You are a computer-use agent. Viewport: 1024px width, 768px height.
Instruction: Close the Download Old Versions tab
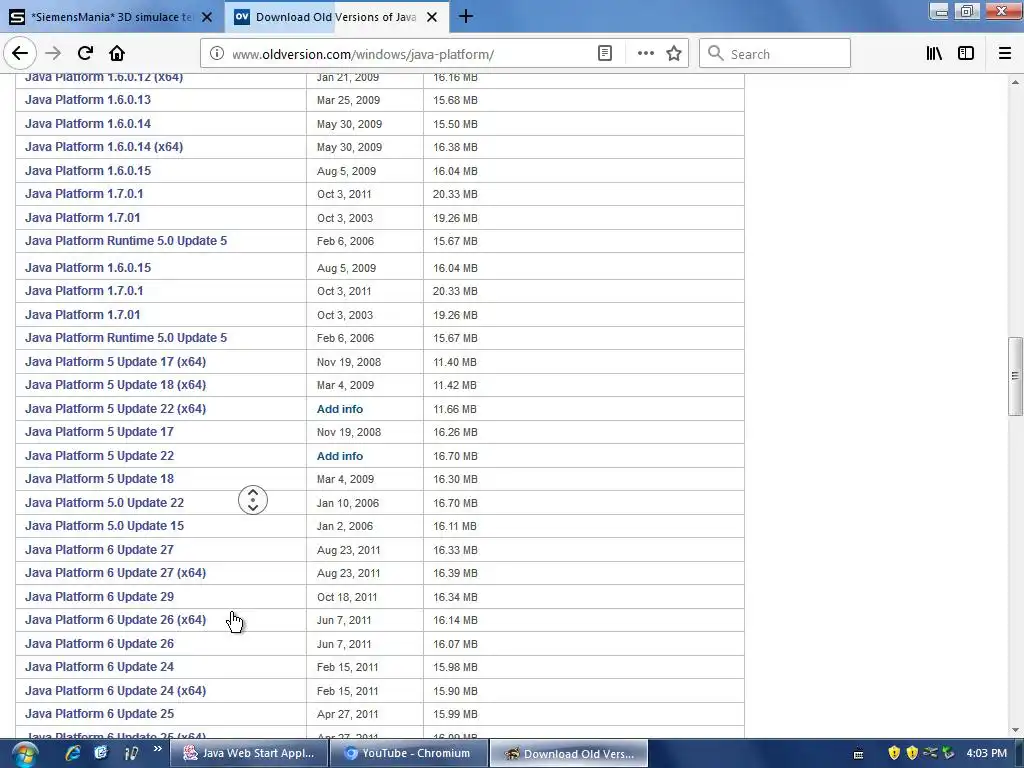click(432, 17)
